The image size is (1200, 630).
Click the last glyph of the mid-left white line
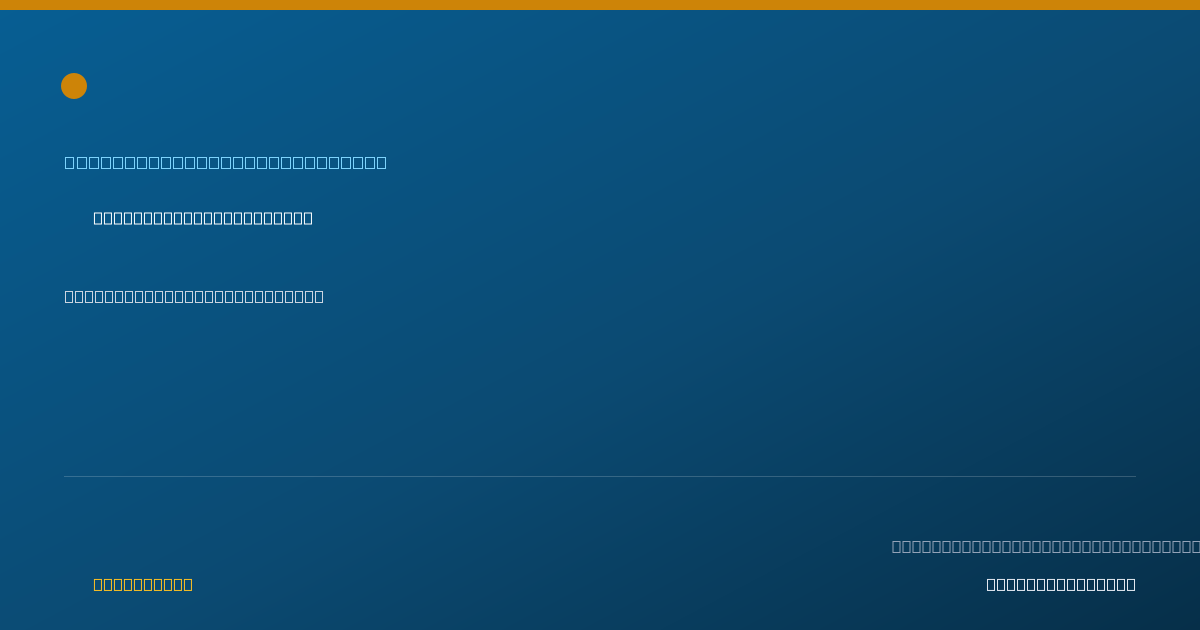319,296
